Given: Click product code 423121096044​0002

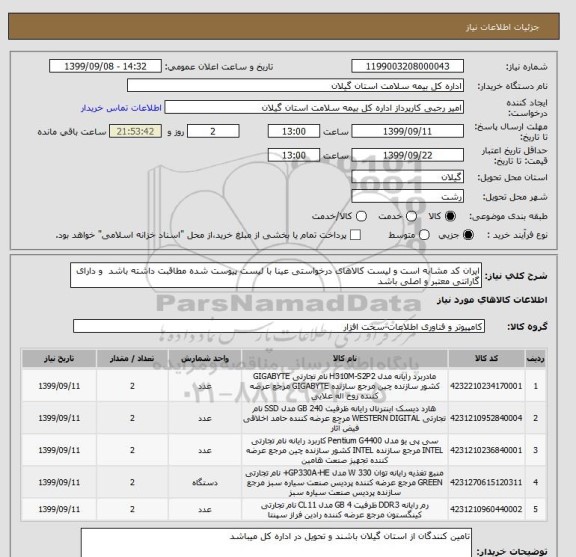Looking at the screenshot, I should point(486,509).
